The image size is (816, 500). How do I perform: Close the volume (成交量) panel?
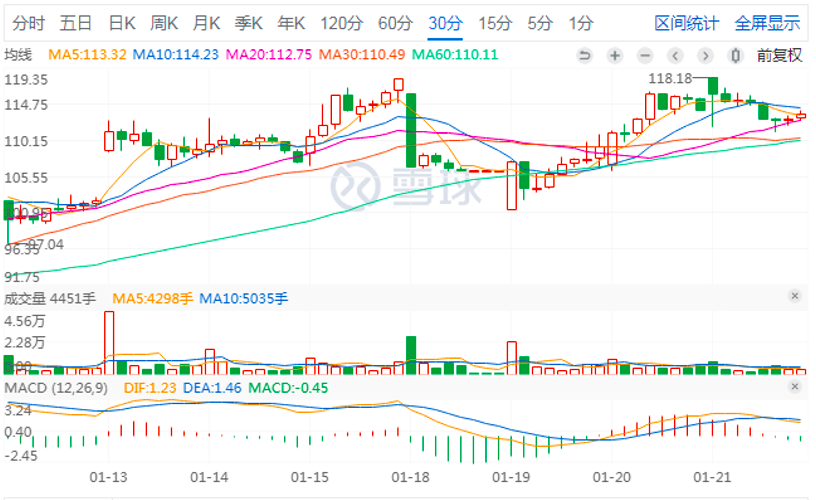(x=794, y=296)
